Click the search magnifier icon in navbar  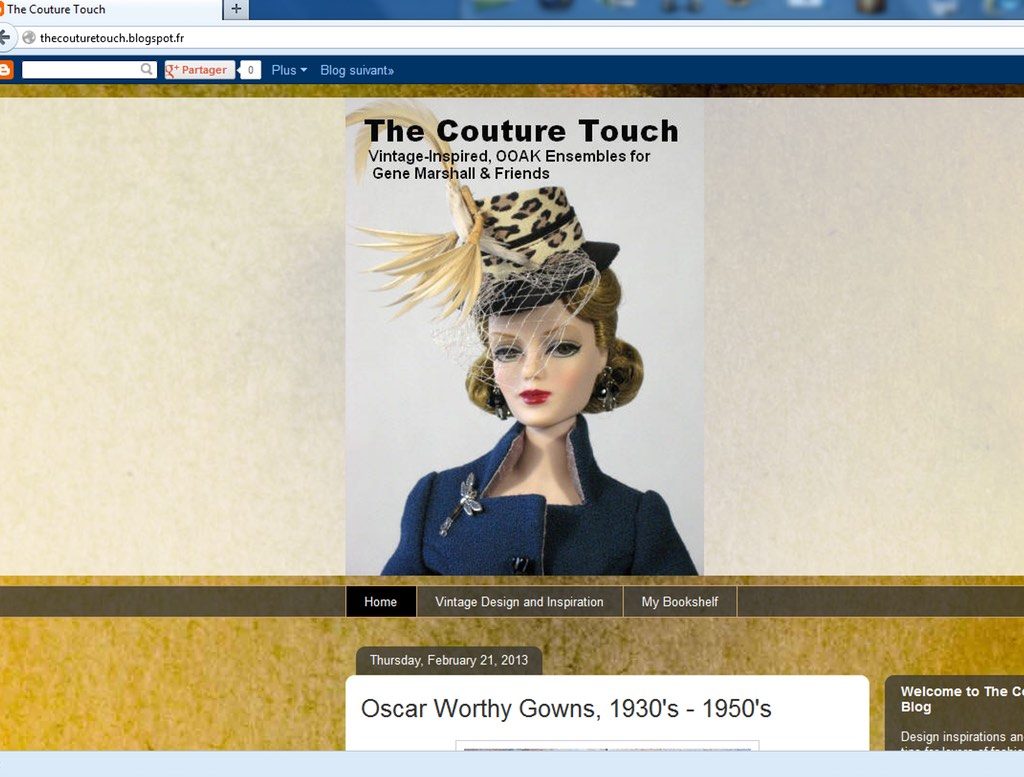point(147,70)
